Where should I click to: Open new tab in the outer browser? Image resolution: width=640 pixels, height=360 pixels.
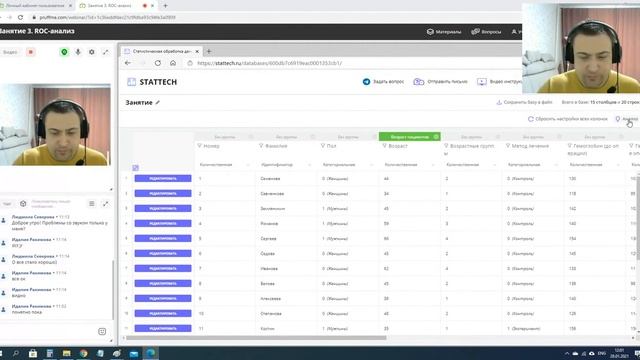pos(165,6)
